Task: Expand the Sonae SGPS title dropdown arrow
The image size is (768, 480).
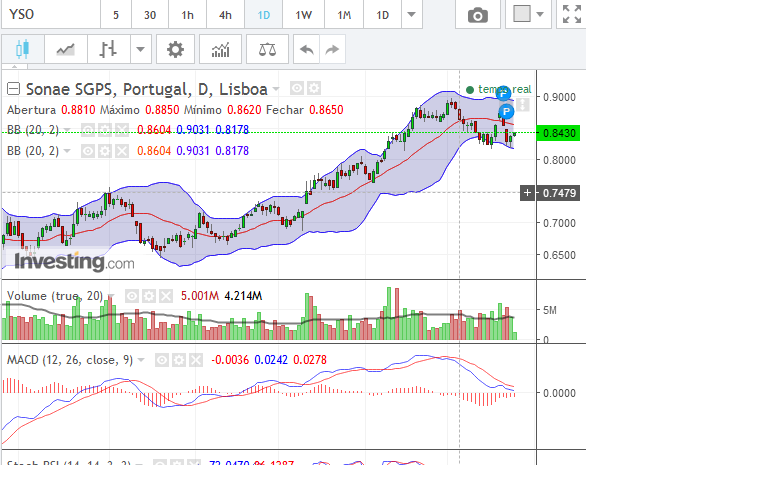Action: pos(276,89)
